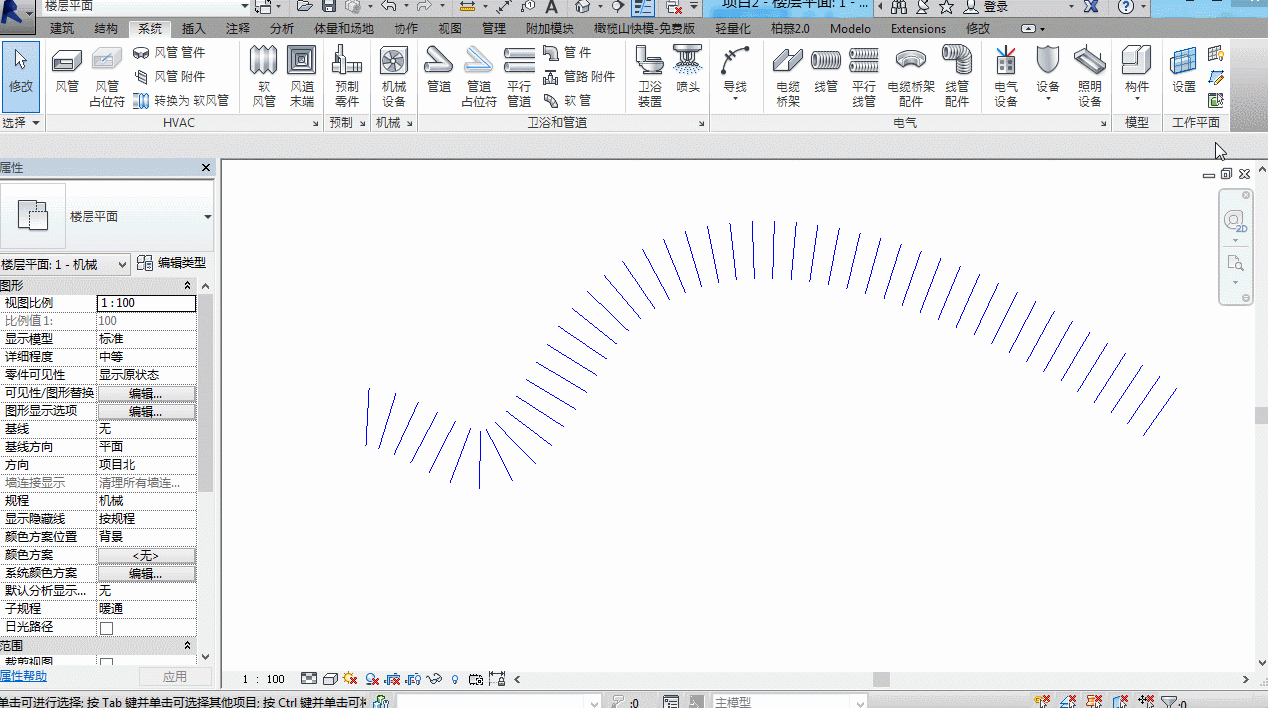Activate the 管道 pipe tool

[x=439, y=72]
